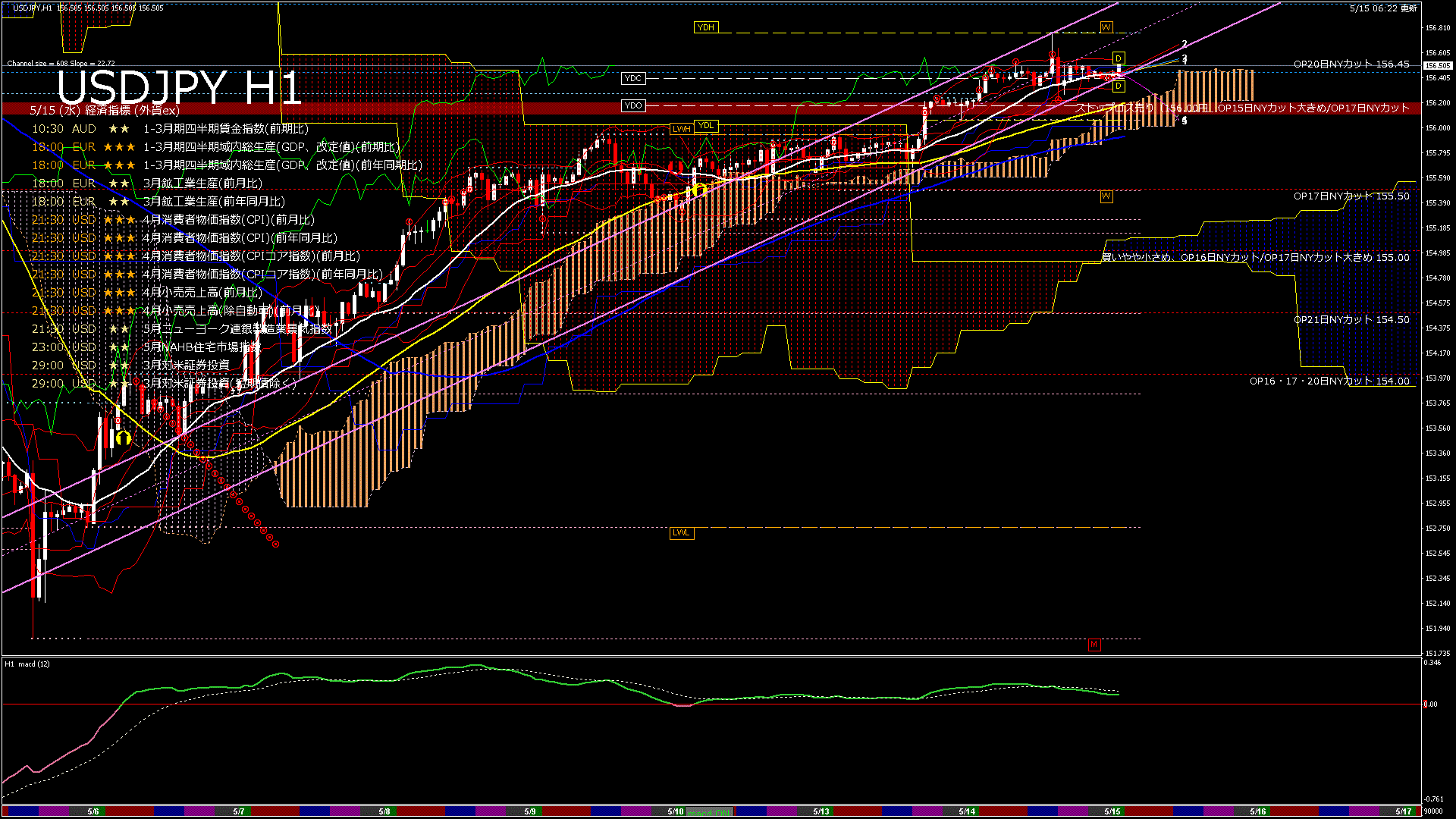Image resolution: width=1456 pixels, height=819 pixels.
Task: Click the YDL yellow label box
Action: 705,126
